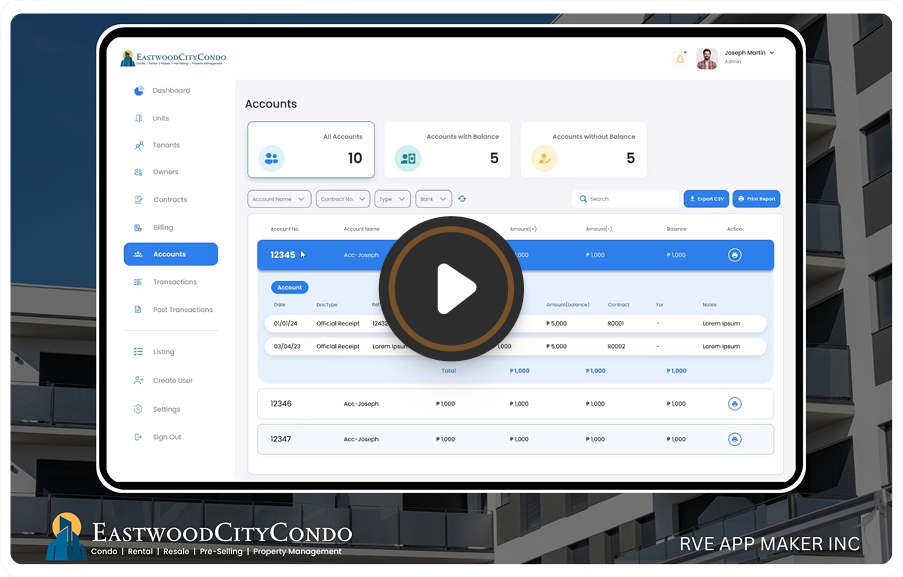Click the EastwoodCityCondo logo in header
The image size is (903, 577).
click(x=173, y=58)
